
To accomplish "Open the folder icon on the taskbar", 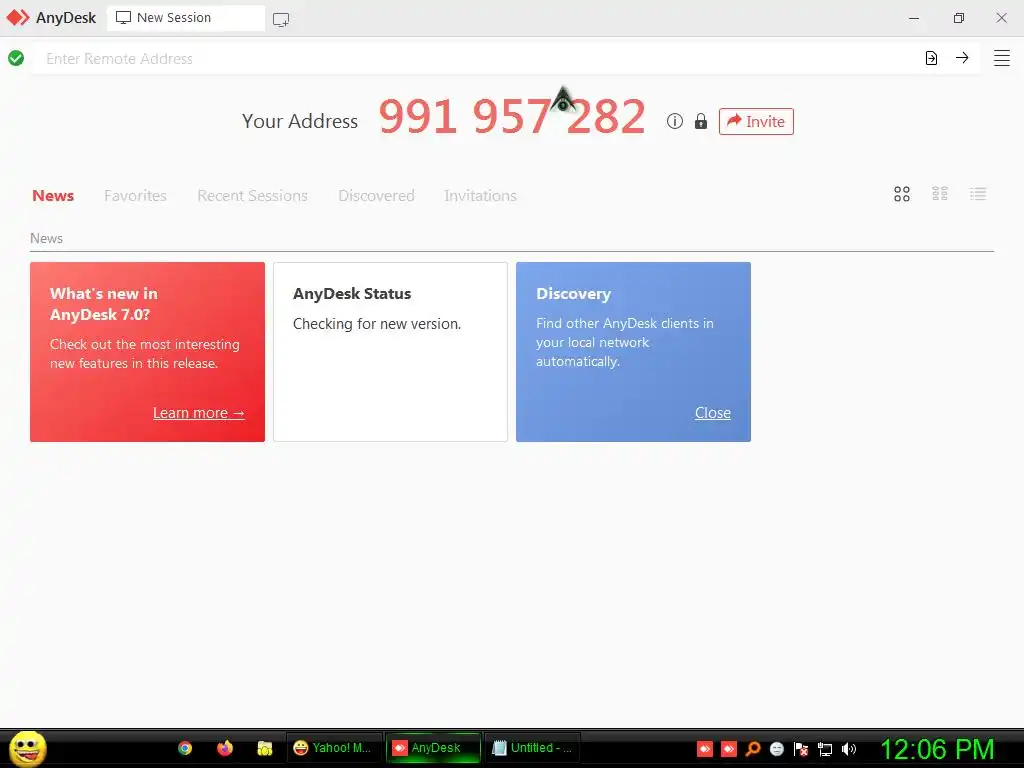I will coord(264,748).
